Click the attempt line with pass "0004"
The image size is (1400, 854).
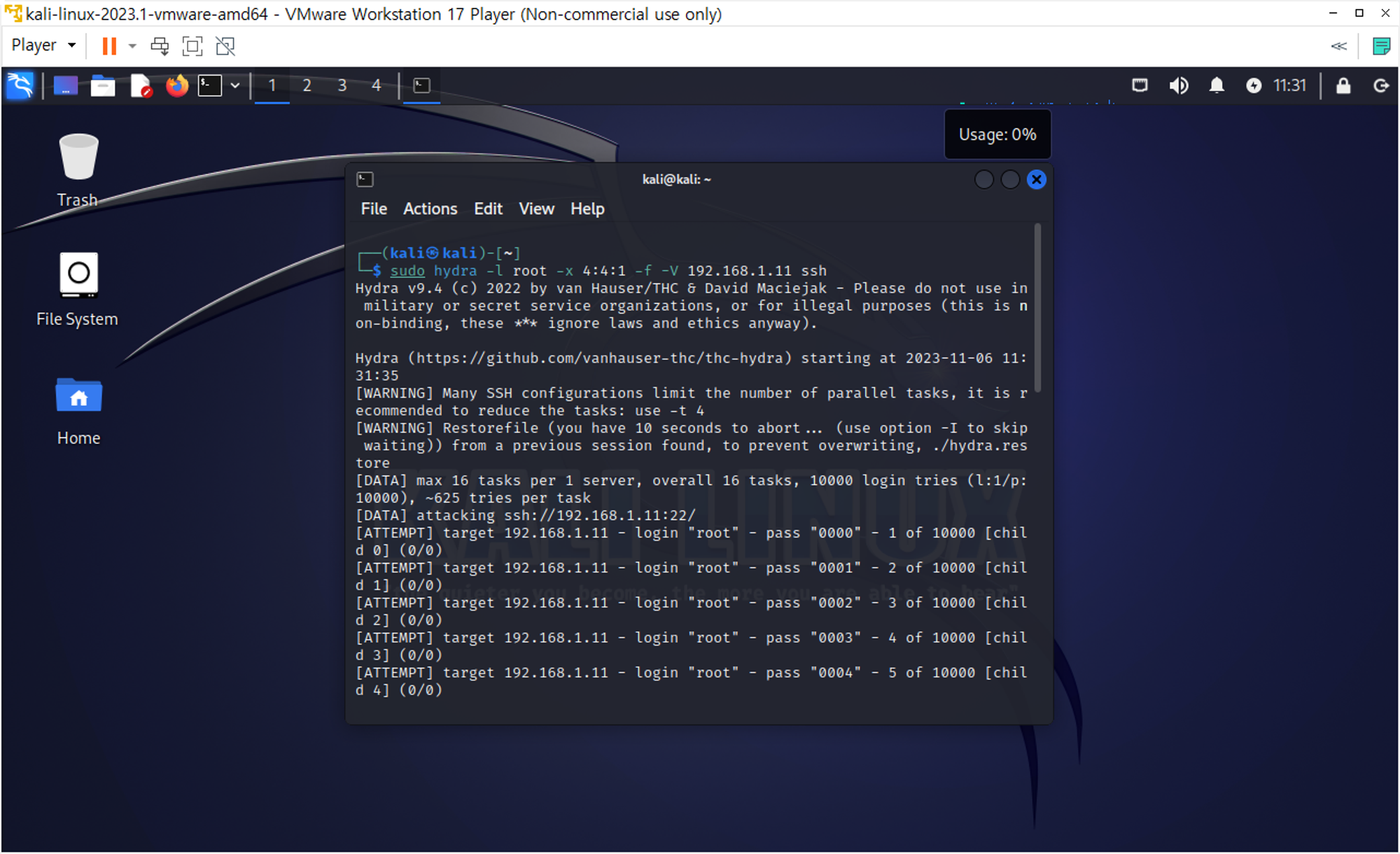click(x=691, y=681)
